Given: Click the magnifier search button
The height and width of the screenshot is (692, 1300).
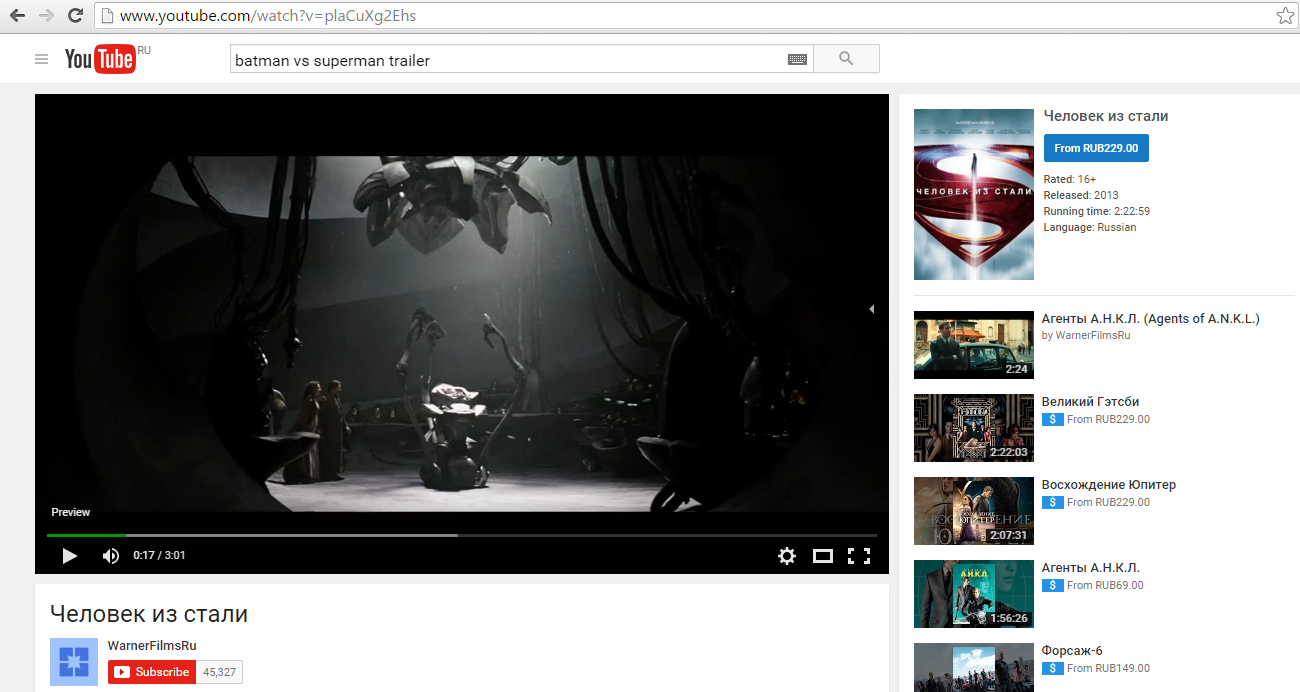Looking at the screenshot, I should 846,59.
